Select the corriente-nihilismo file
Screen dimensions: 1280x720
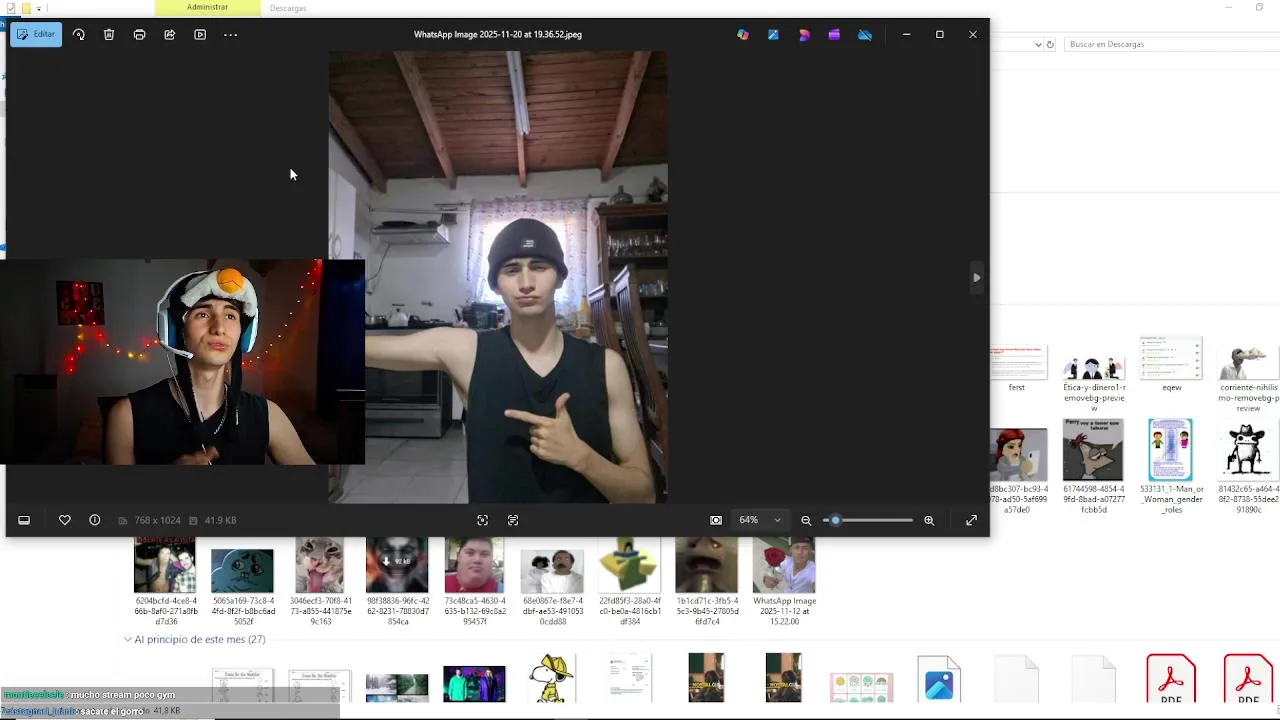1248,380
